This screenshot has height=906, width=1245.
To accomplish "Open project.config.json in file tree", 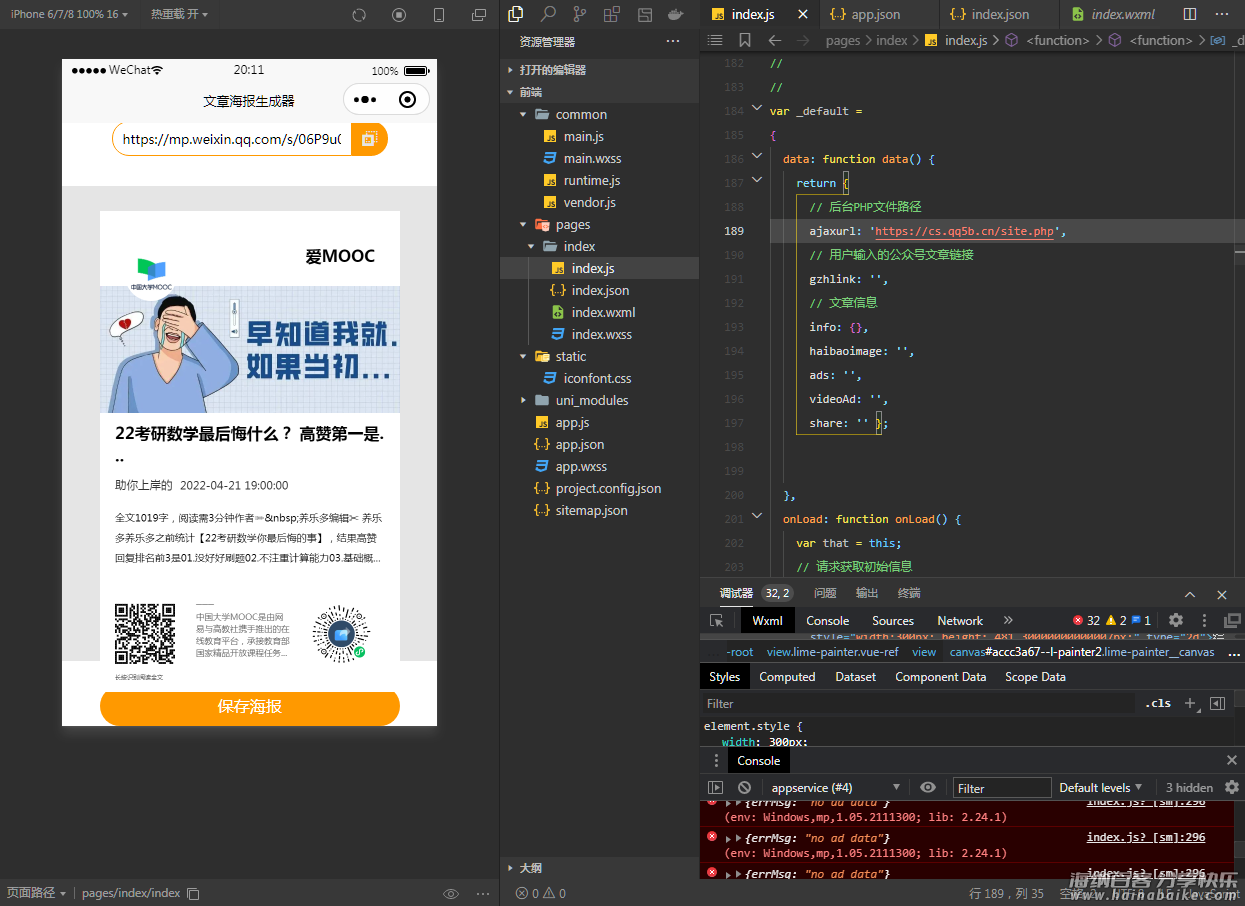I will click(x=608, y=488).
